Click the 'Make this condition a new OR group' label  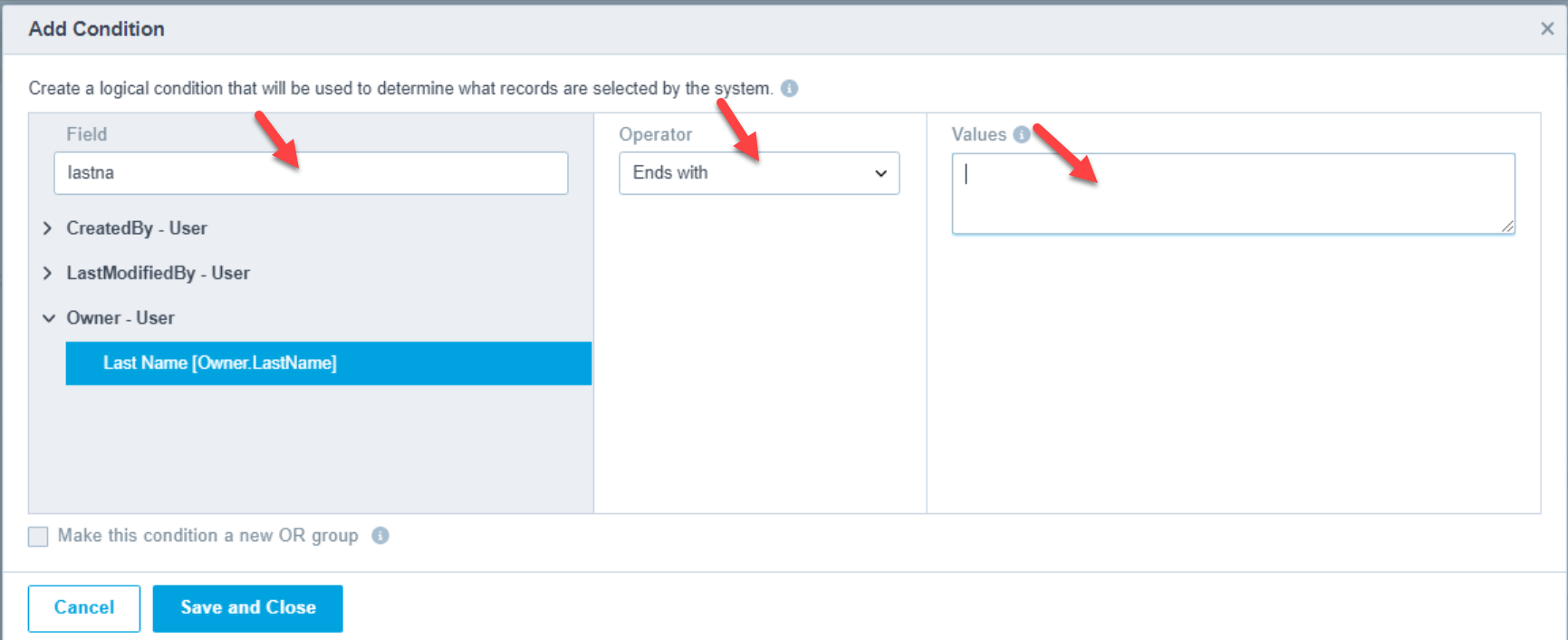tap(207, 536)
